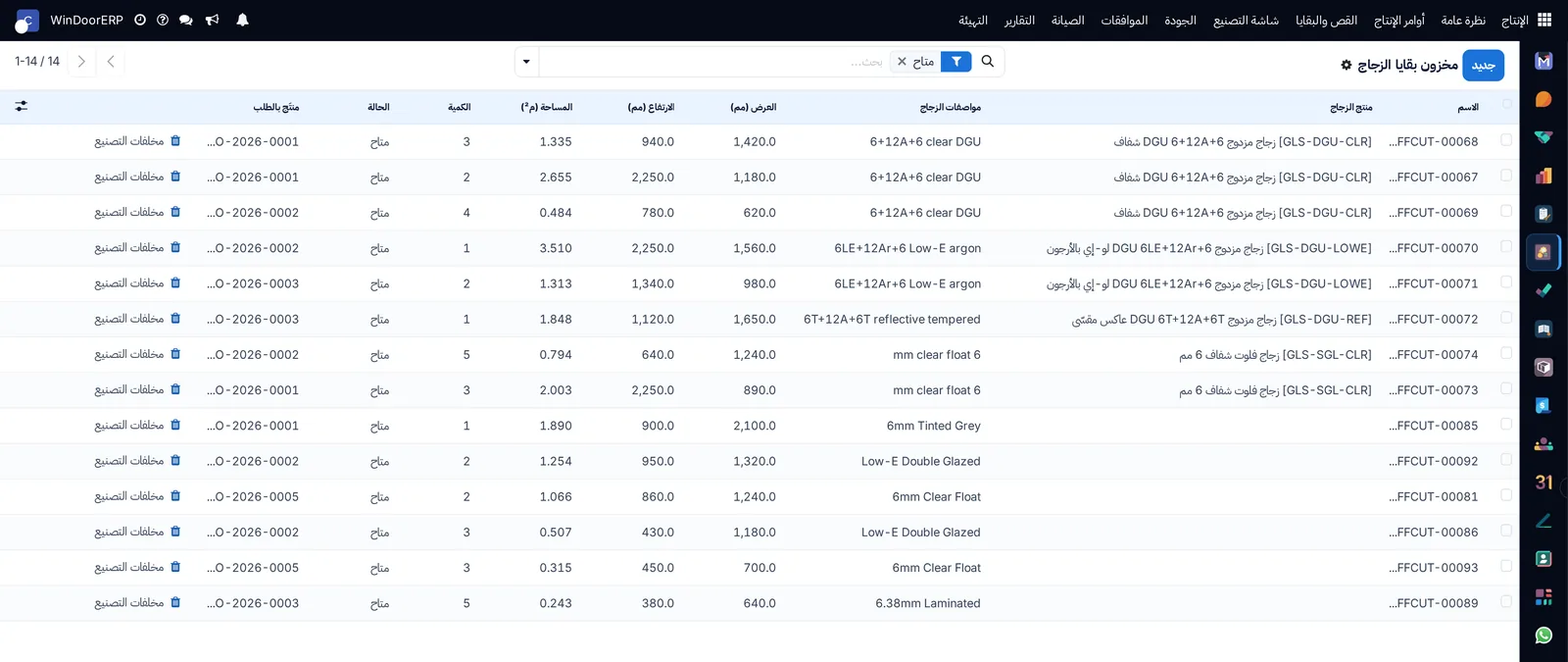
Task: Open the chat conversations icon in top bar
Action: (186, 20)
